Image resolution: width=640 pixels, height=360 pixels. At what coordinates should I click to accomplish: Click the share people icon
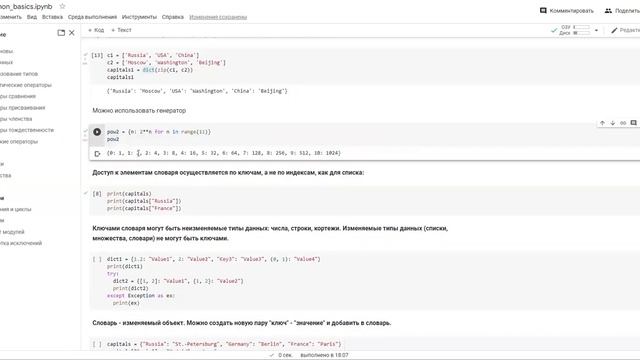(608, 11)
